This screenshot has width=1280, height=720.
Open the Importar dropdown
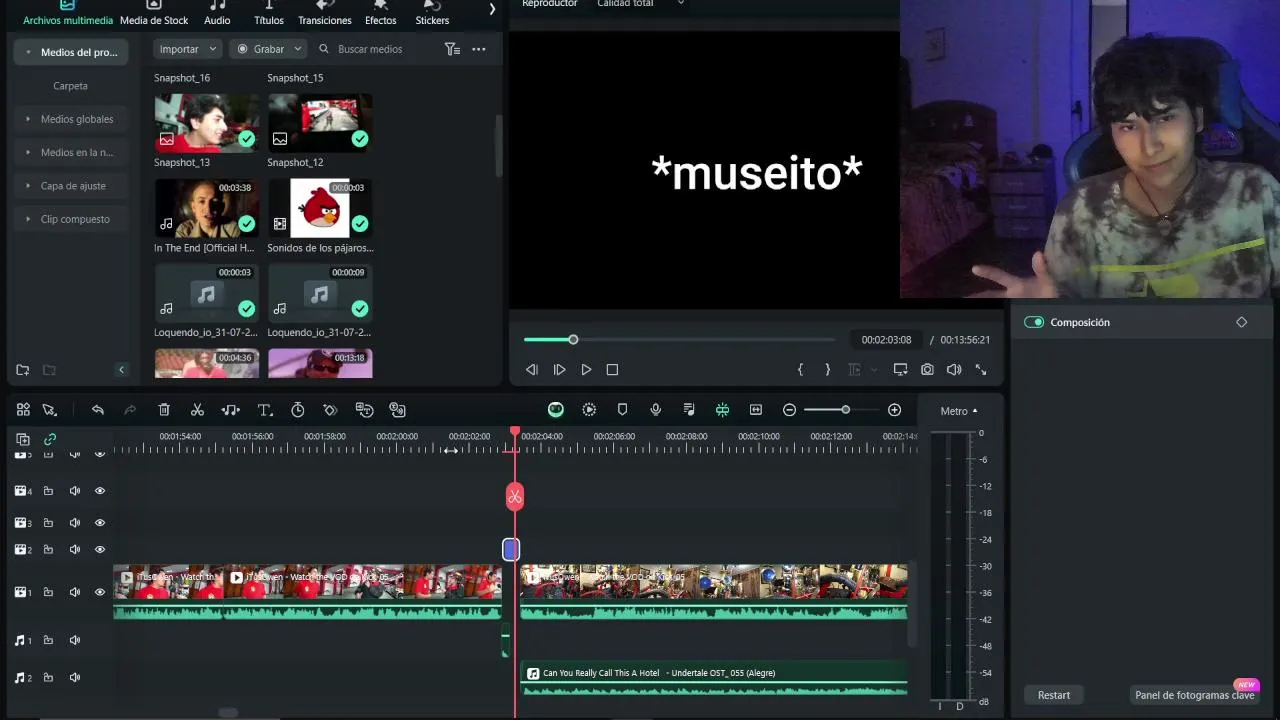[188, 49]
